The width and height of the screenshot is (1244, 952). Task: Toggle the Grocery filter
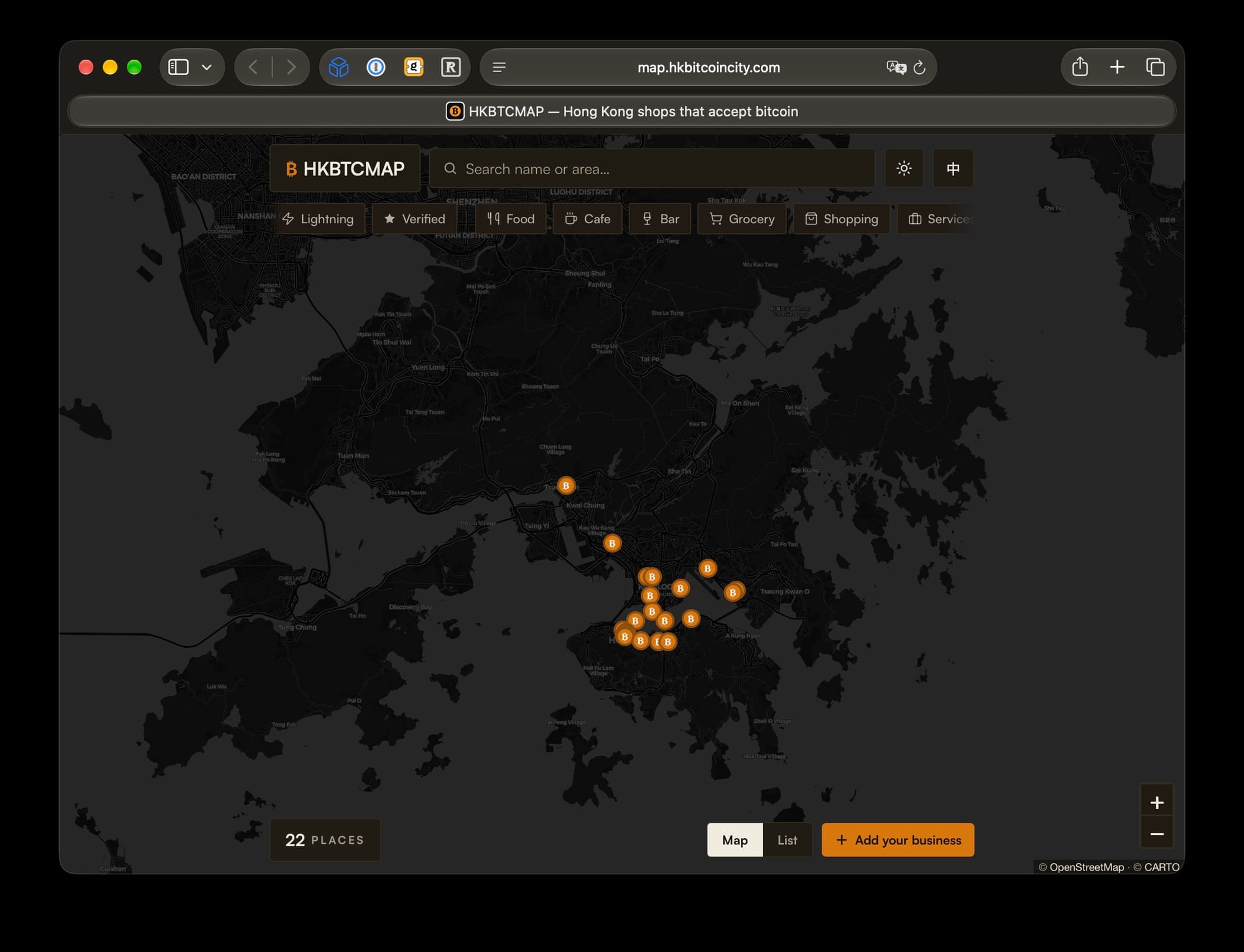pos(743,219)
